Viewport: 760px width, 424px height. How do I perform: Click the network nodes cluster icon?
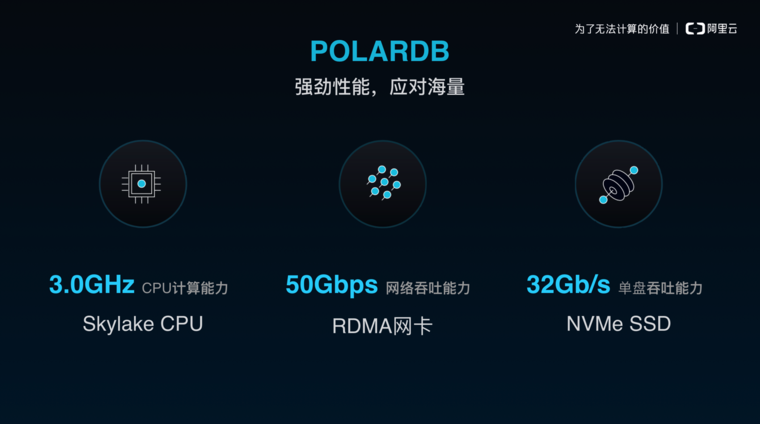point(382,183)
